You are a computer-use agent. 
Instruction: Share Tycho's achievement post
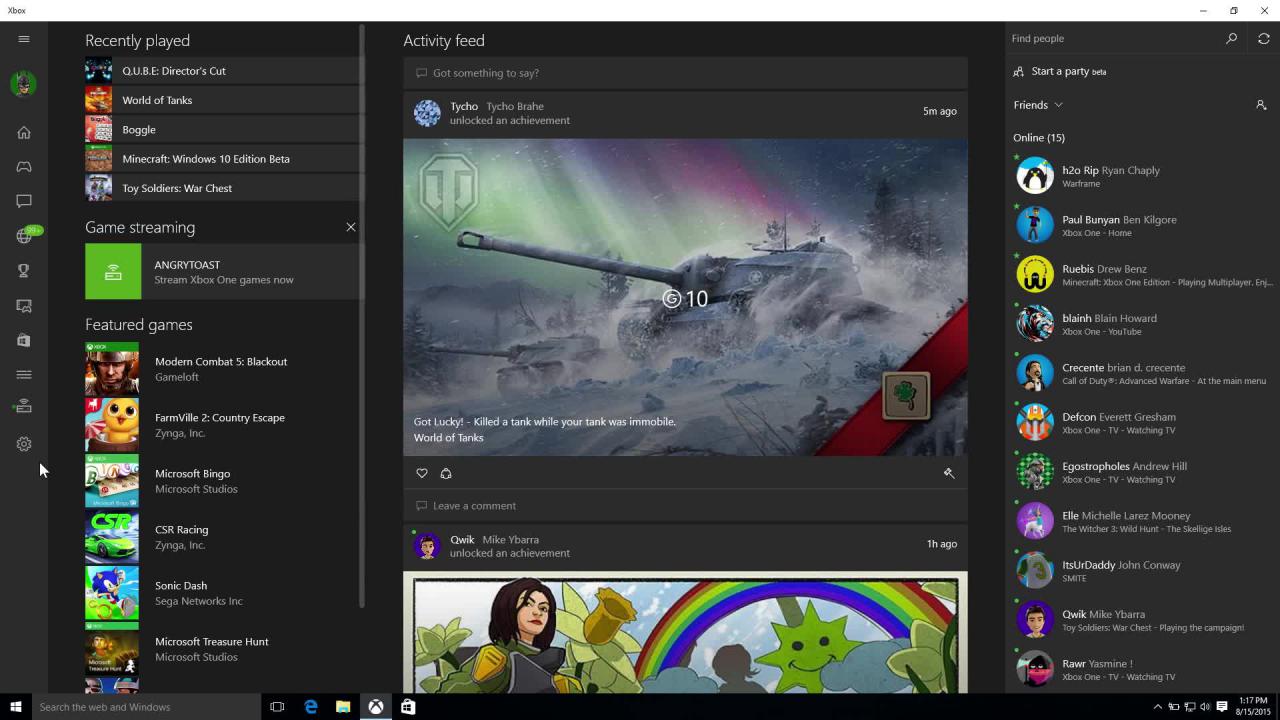446,473
